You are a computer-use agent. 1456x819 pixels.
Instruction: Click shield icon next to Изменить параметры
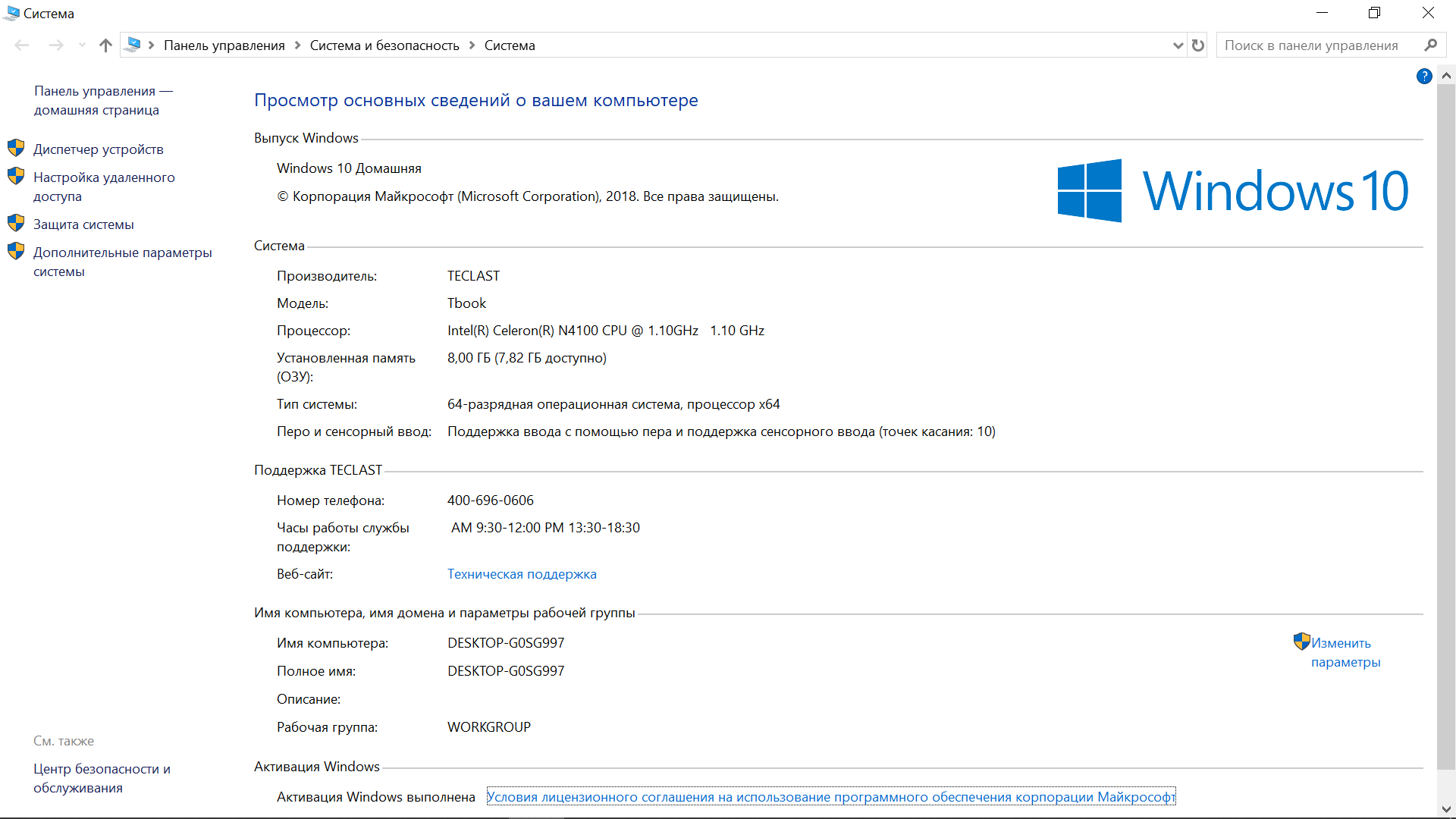1302,642
